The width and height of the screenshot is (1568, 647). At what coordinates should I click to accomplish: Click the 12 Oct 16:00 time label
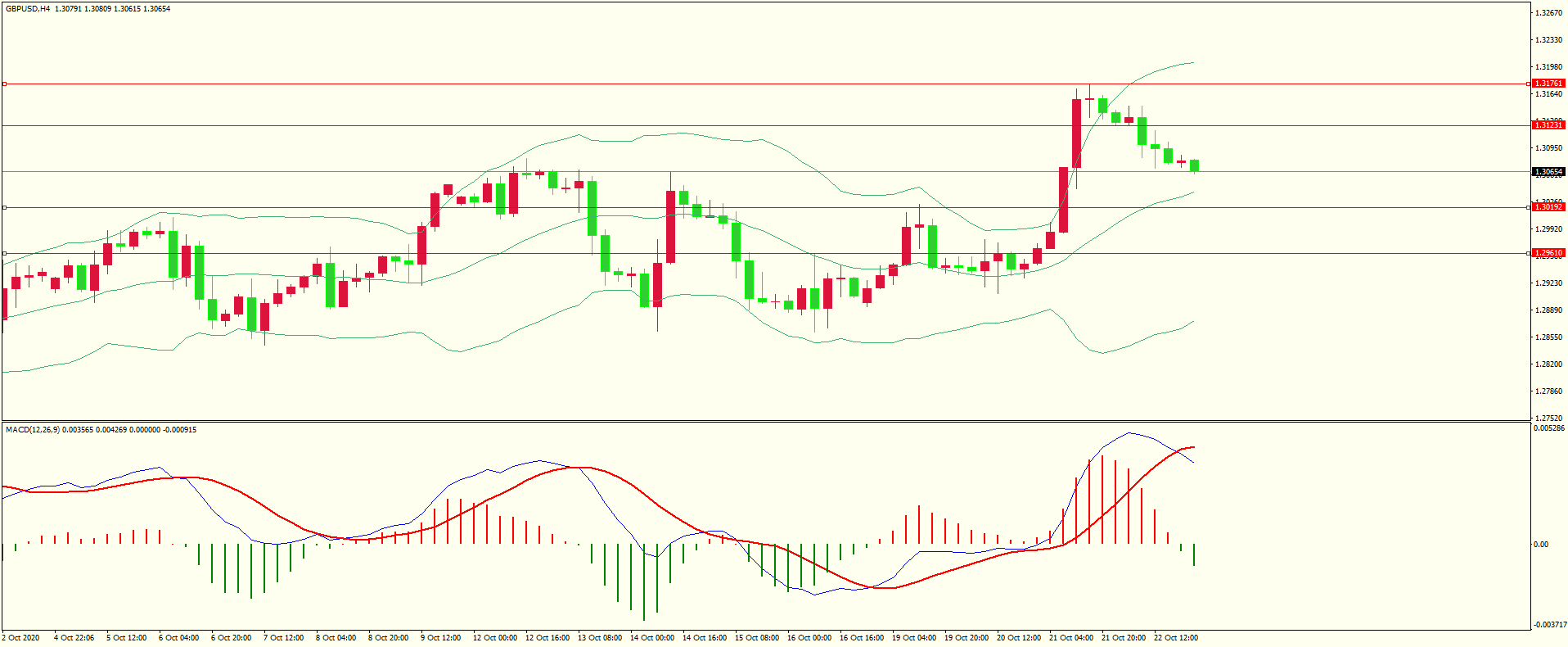[x=547, y=638]
